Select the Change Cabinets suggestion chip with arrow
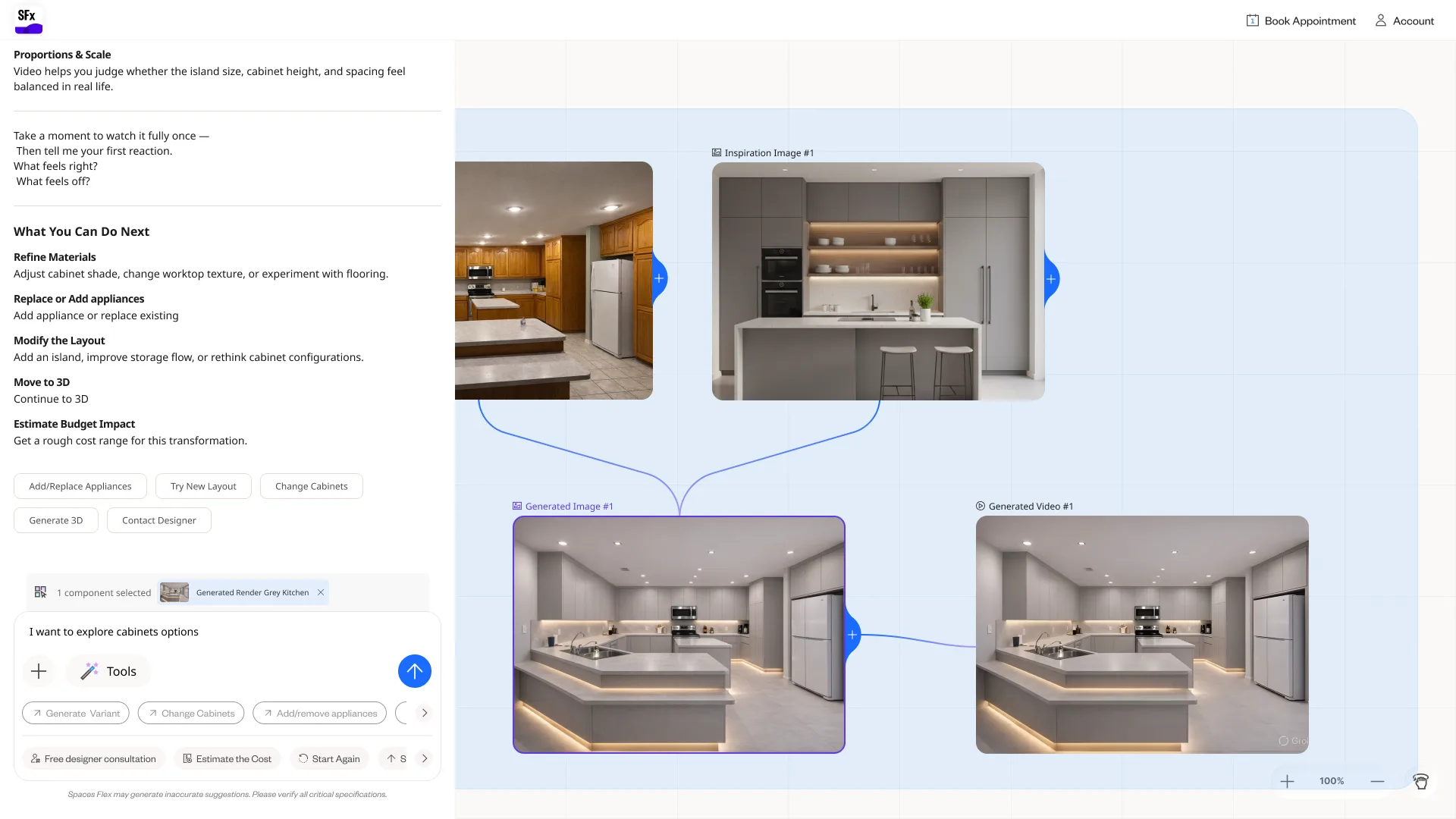Screen dimensions: 1456x819 (x=191, y=714)
